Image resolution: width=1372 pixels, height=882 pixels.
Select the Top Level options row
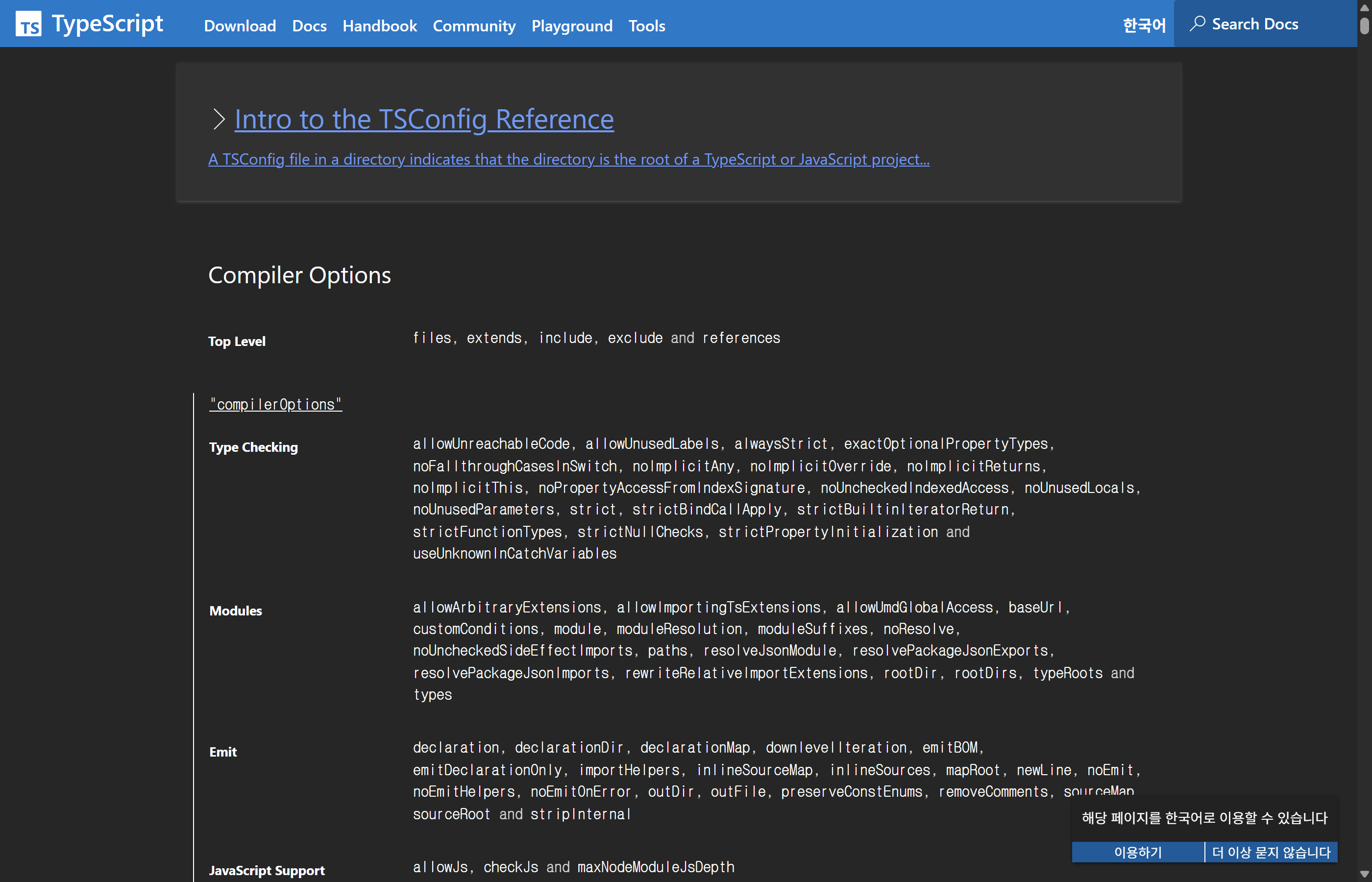[237, 341]
